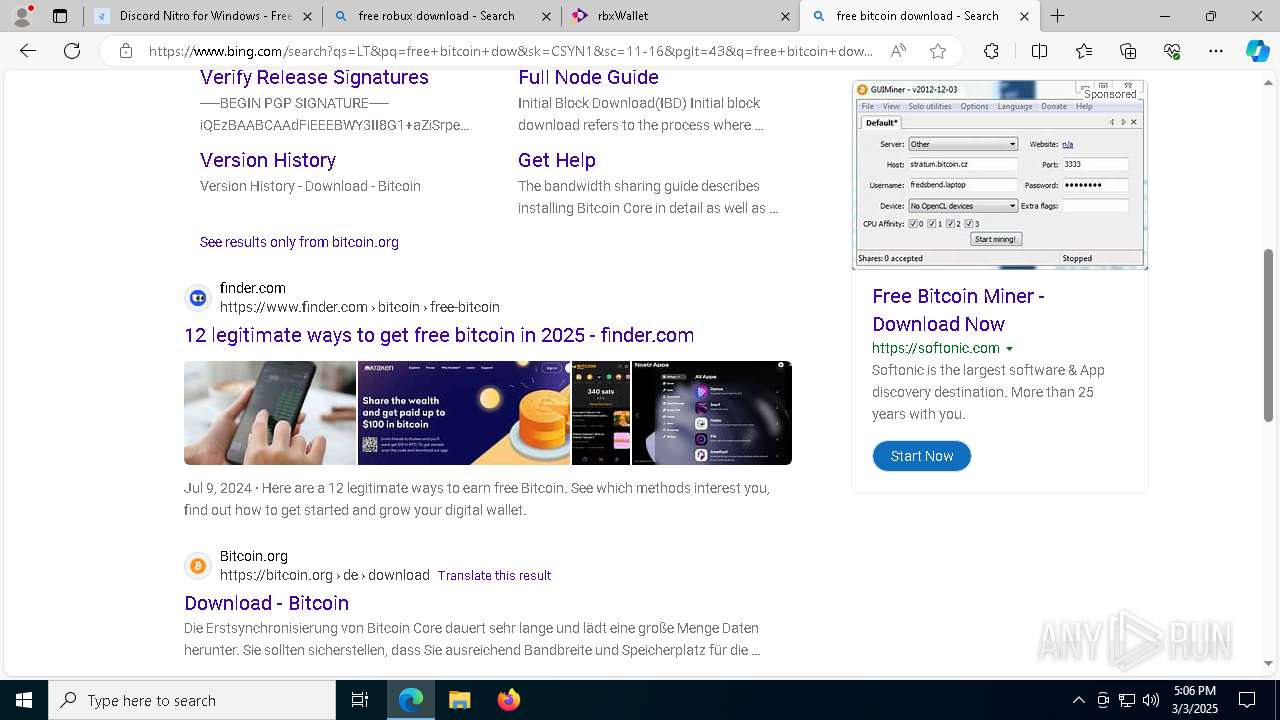Click the taskbar search box
This screenshot has width=1280, height=720.
[x=192, y=700]
